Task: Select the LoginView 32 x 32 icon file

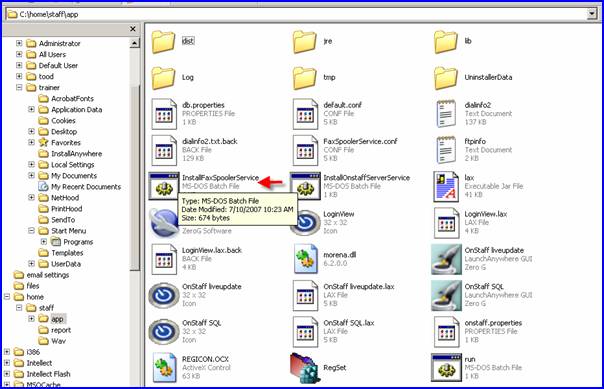Action: coord(305,223)
